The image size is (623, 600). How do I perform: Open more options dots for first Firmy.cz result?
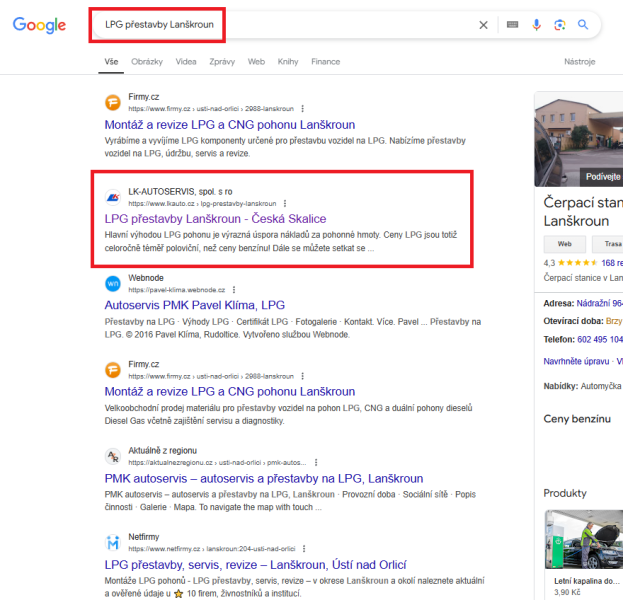[x=303, y=108]
